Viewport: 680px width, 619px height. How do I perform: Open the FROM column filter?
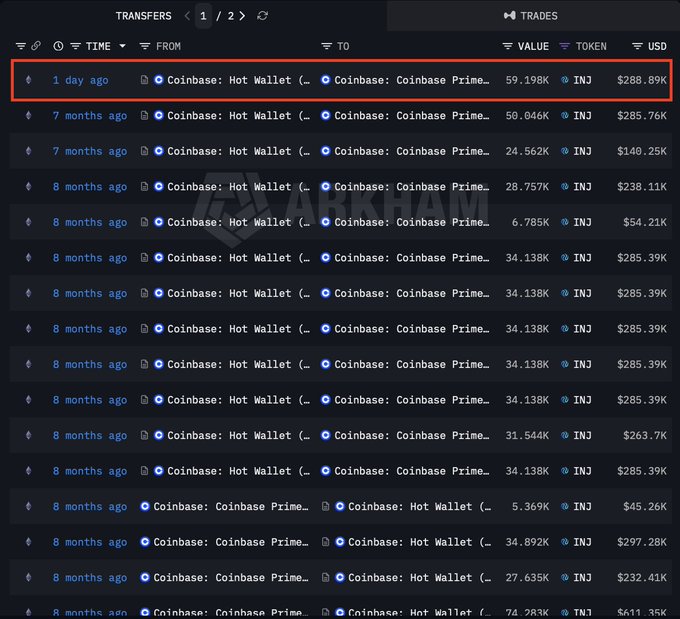[145, 46]
